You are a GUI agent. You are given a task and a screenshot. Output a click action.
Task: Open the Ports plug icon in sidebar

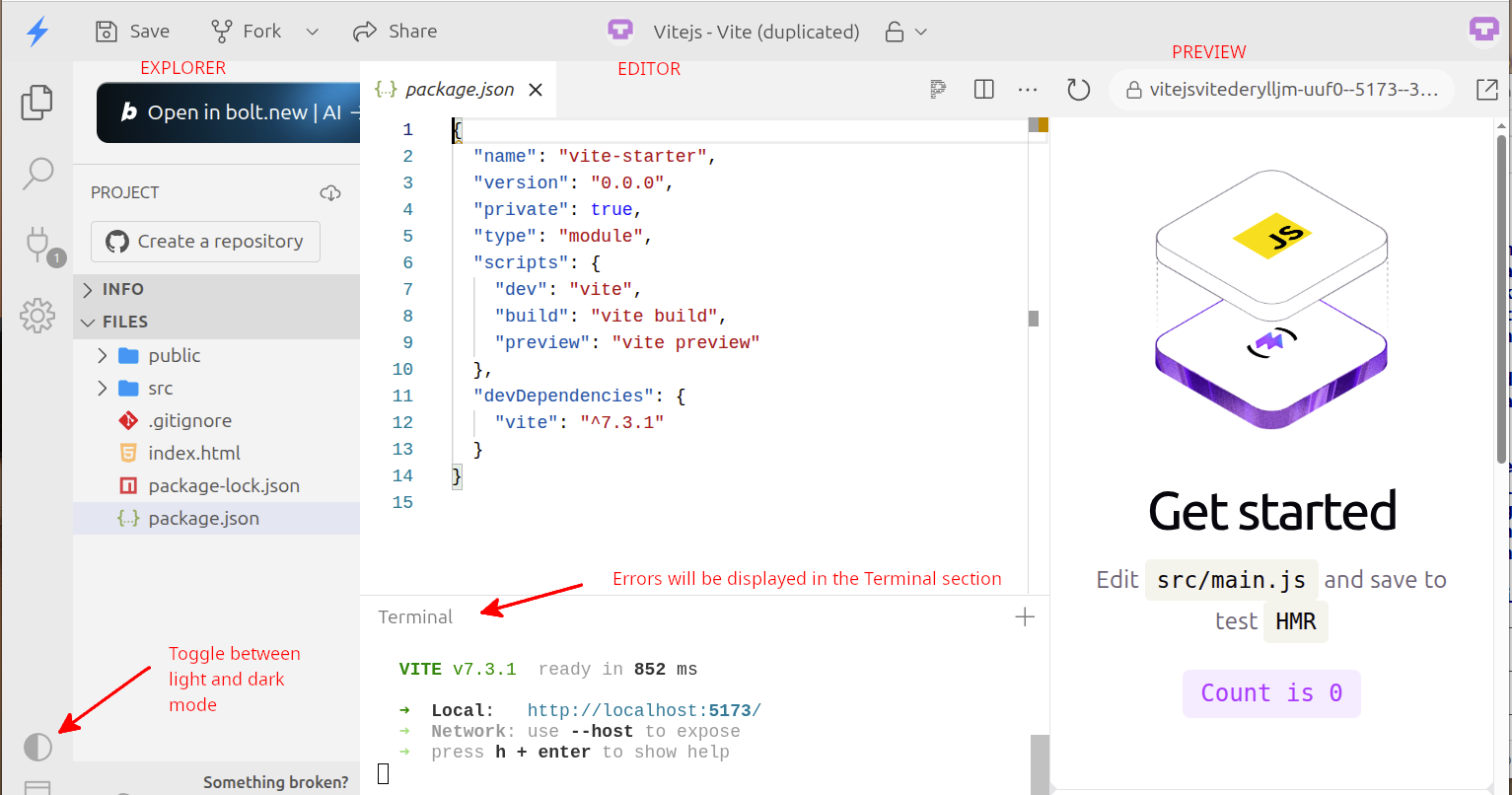click(x=37, y=244)
